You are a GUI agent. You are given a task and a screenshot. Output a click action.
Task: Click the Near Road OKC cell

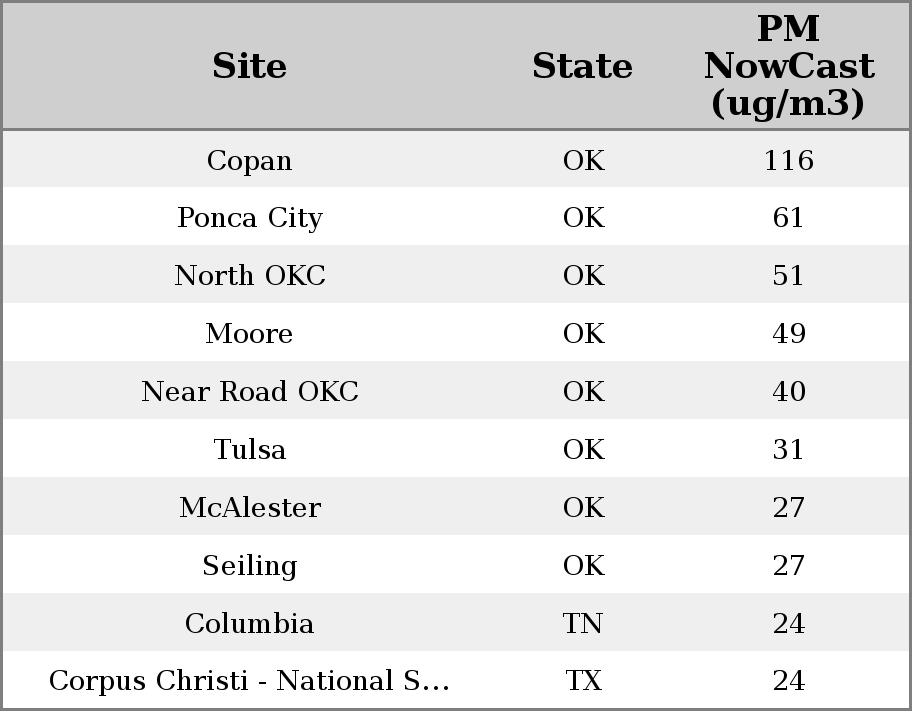tap(249, 392)
